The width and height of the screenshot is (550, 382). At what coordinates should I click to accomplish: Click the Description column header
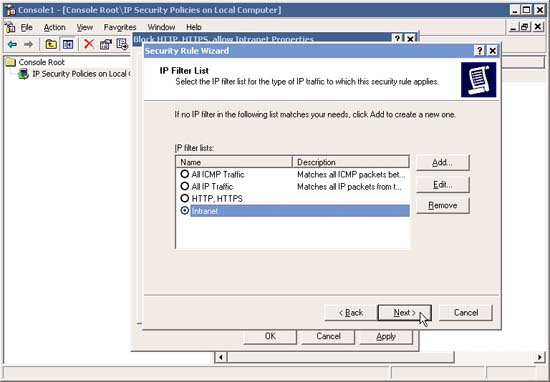pyautogui.click(x=351, y=162)
